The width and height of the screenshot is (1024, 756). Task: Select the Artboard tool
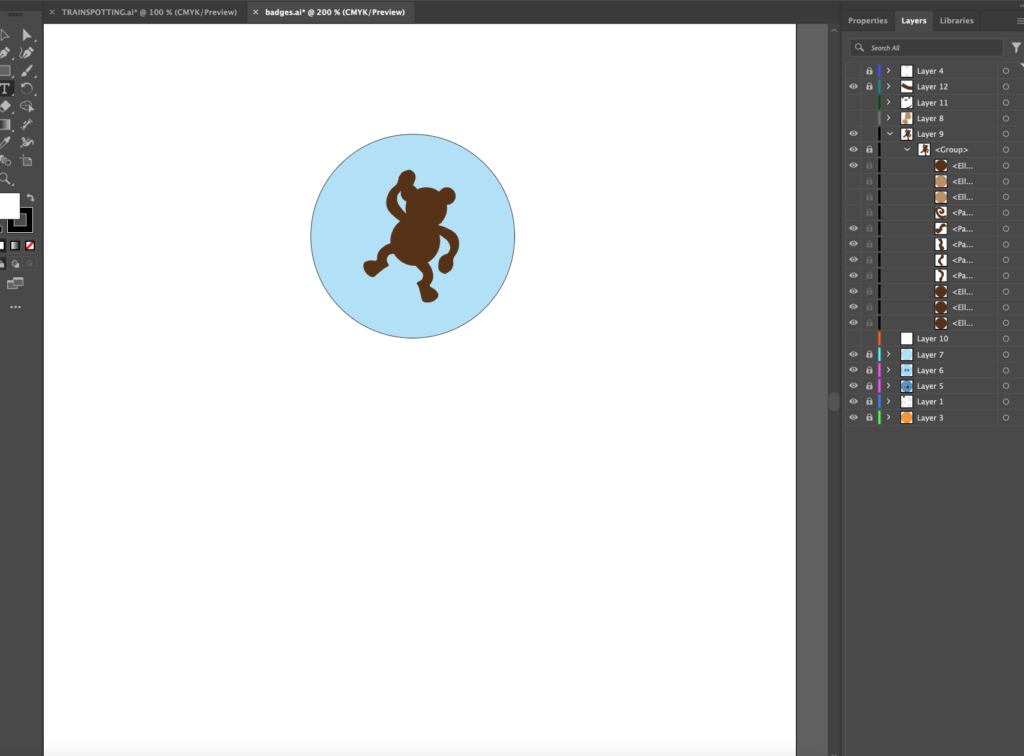point(27,161)
